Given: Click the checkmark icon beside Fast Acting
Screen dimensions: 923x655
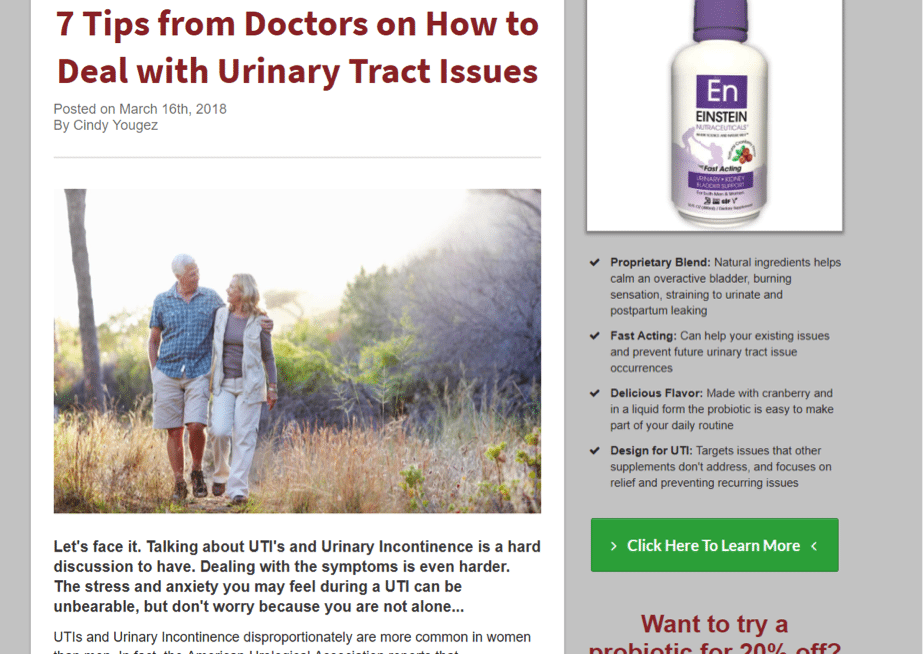Looking at the screenshot, I should click(x=595, y=336).
